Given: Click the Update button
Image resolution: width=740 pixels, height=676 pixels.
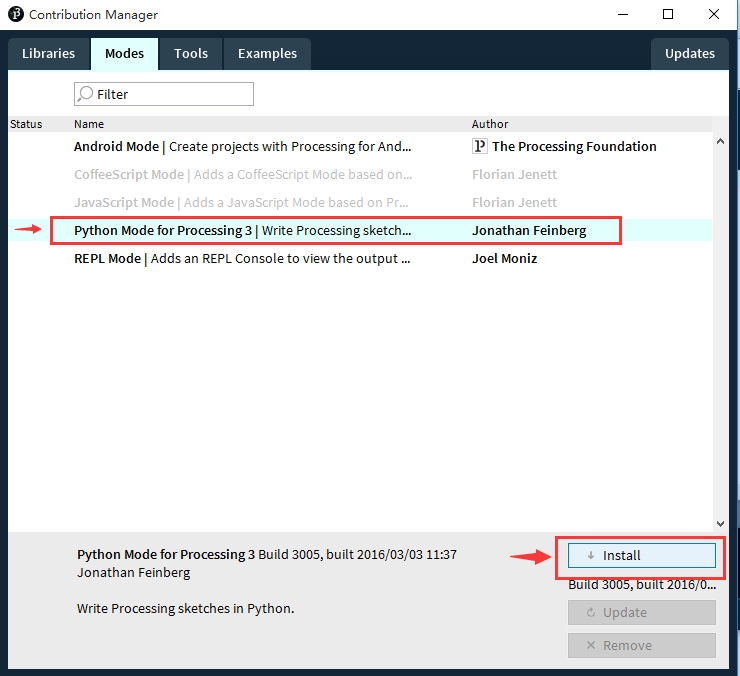Looking at the screenshot, I should coord(642,613).
